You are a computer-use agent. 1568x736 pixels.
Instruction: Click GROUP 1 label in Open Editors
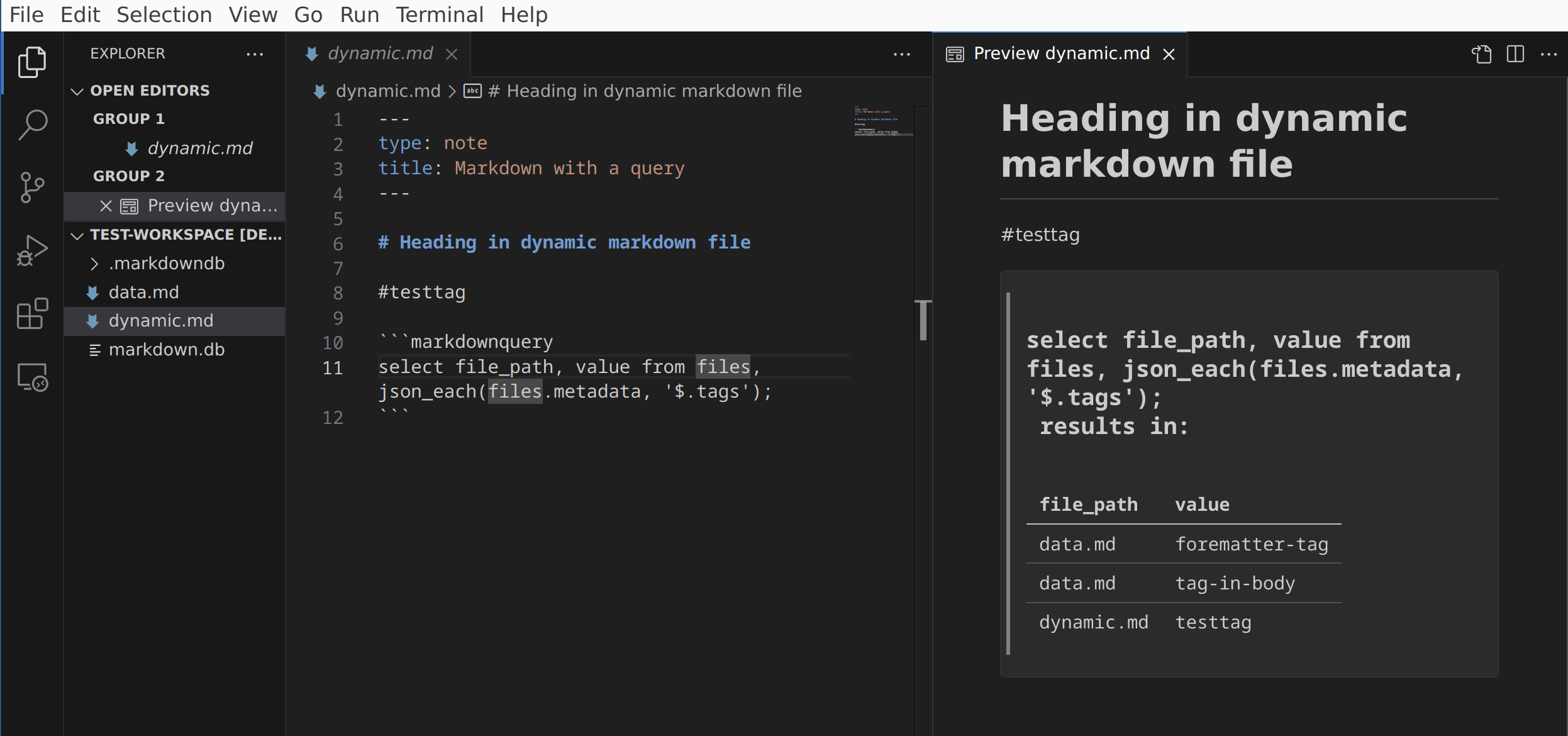(129, 119)
